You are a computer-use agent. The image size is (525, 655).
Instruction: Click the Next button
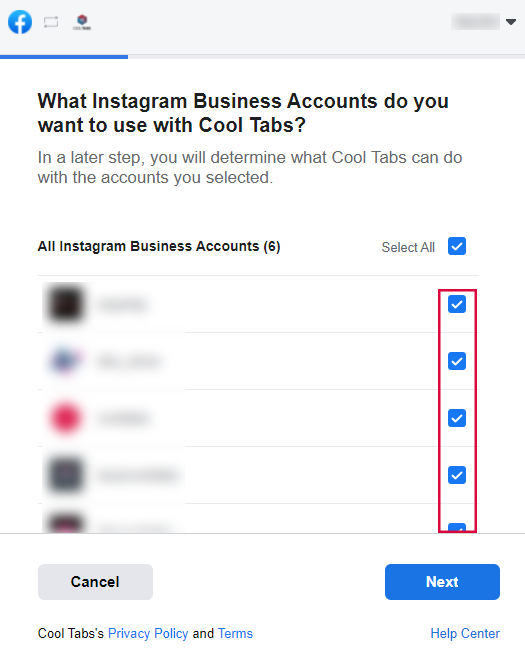click(442, 582)
